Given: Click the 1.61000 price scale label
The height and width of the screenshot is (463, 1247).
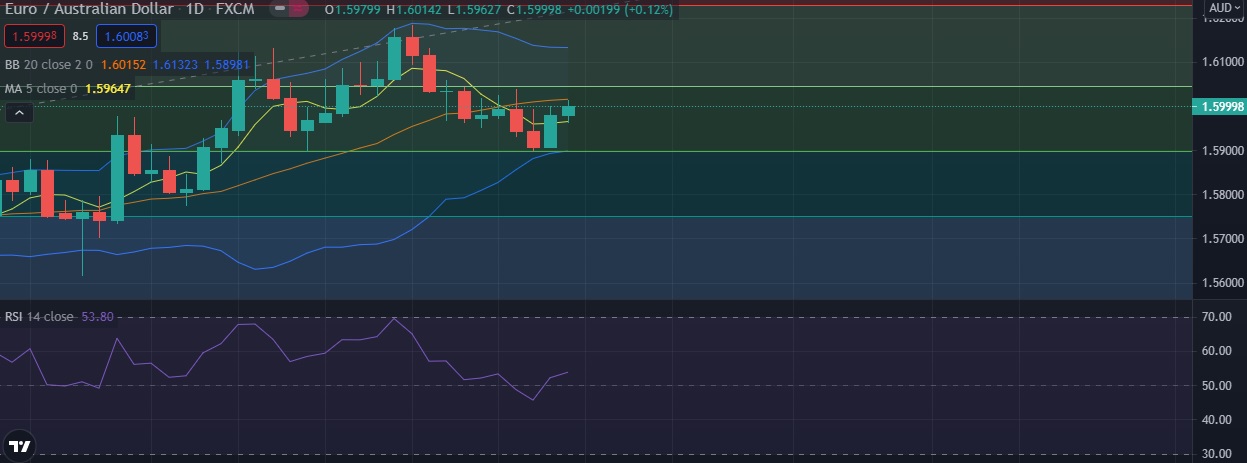Looking at the screenshot, I should (1221, 62).
